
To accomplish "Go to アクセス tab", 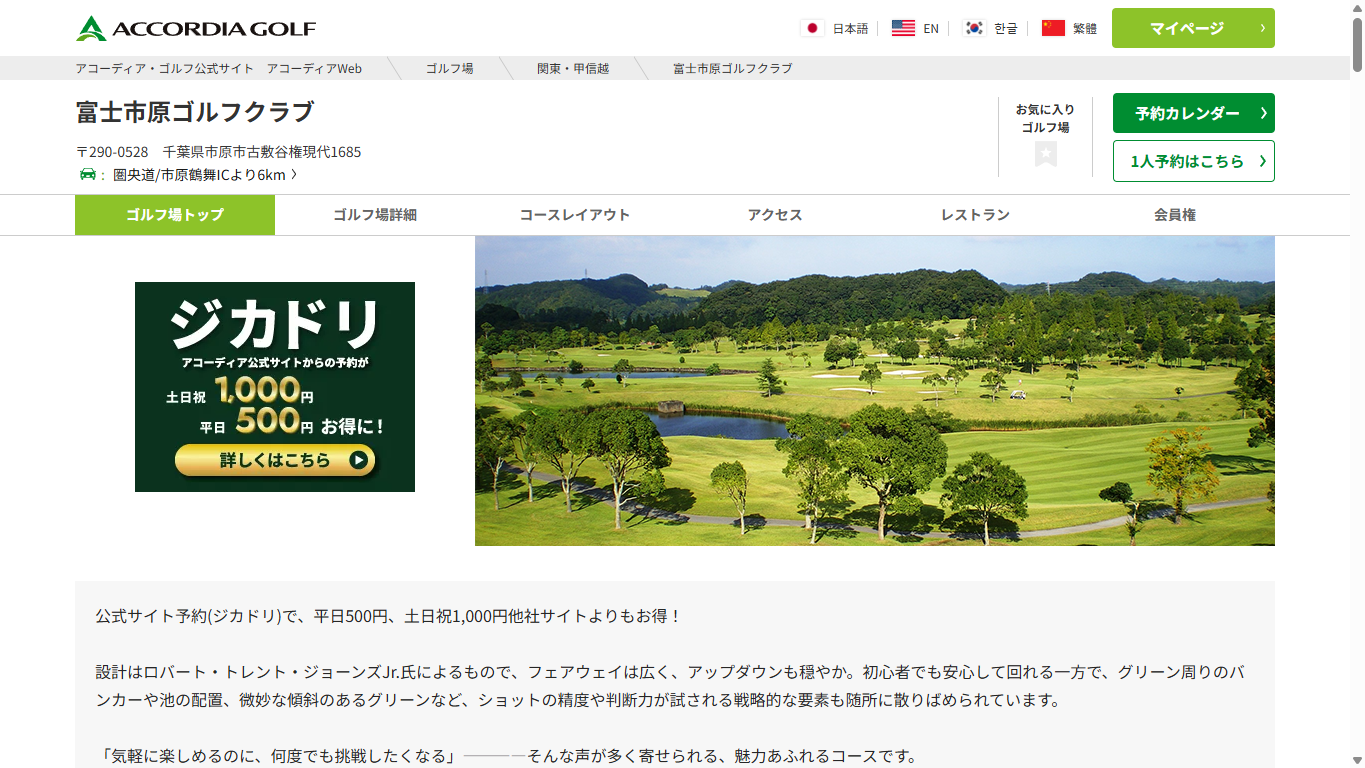I will 775,215.
